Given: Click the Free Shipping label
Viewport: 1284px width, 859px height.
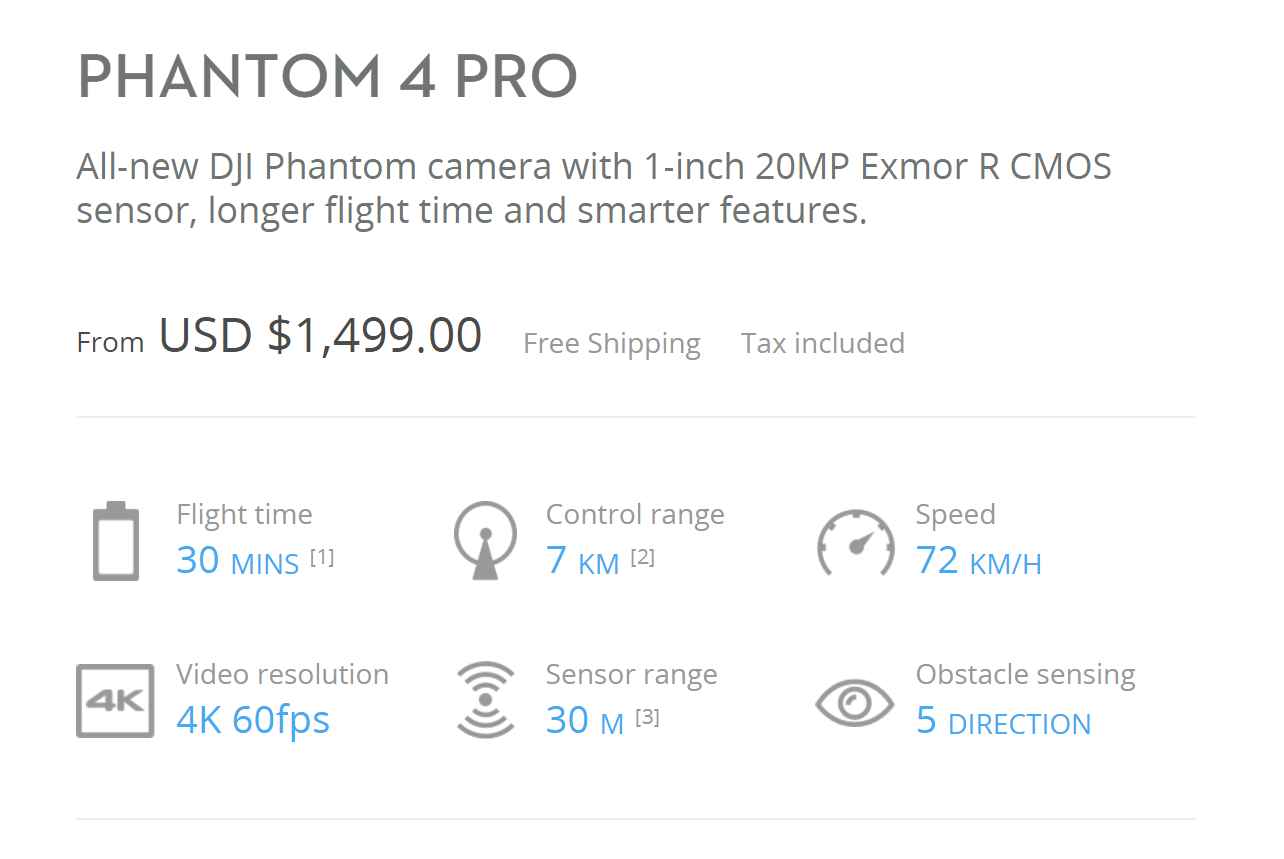Looking at the screenshot, I should point(611,343).
